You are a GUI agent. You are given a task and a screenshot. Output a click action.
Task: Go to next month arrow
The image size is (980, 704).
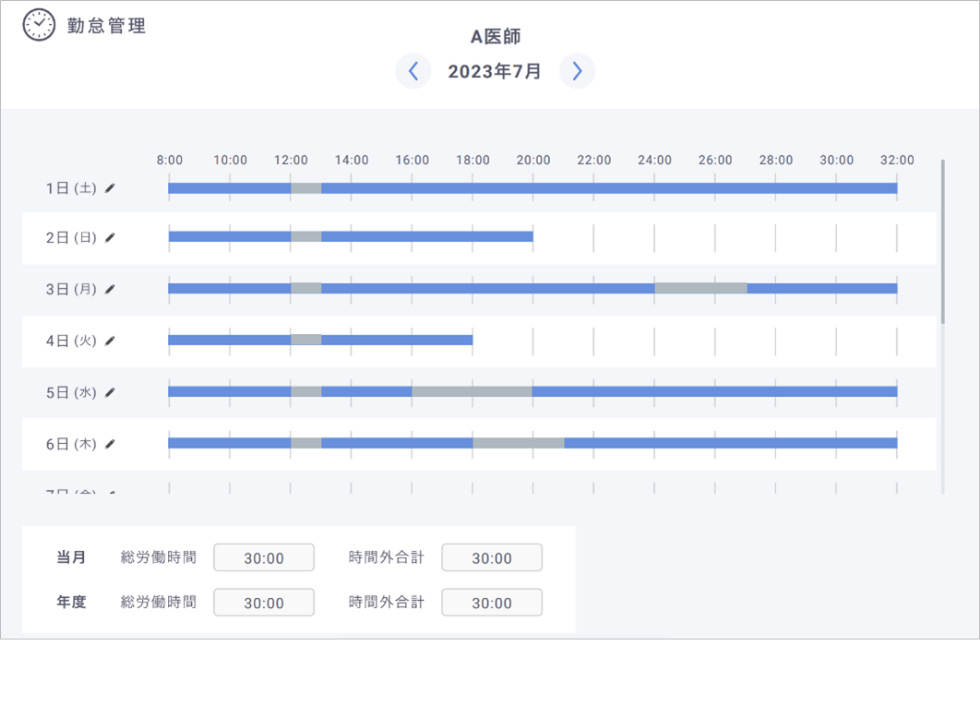[x=577, y=71]
